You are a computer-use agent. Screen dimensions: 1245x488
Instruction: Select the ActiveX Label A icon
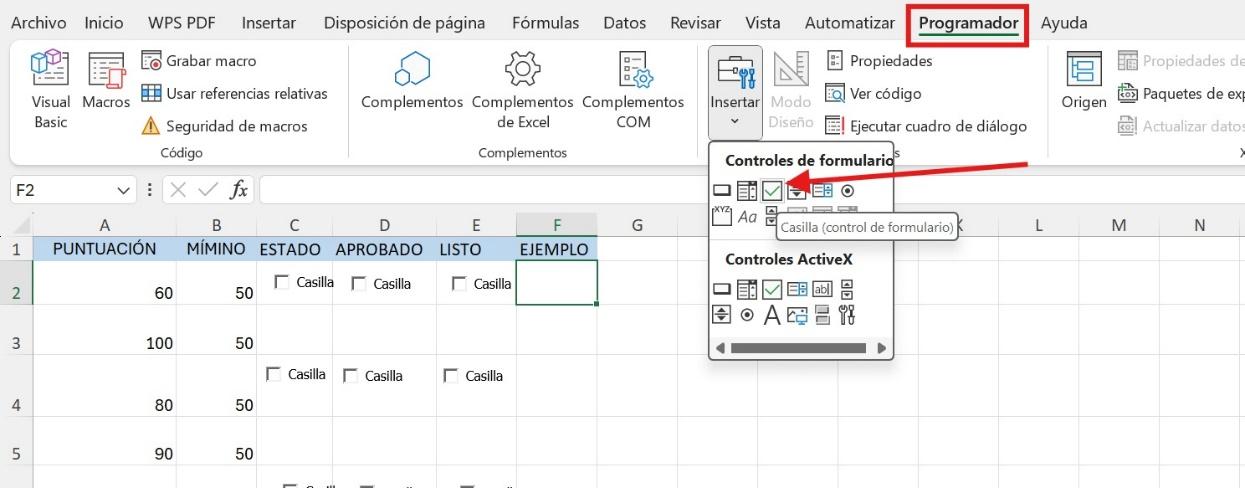(x=772, y=316)
